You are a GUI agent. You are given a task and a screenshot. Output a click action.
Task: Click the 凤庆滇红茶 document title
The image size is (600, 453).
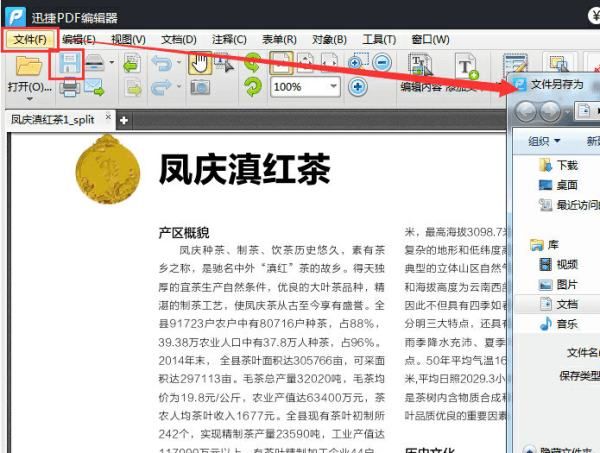pyautogui.click(x=245, y=169)
